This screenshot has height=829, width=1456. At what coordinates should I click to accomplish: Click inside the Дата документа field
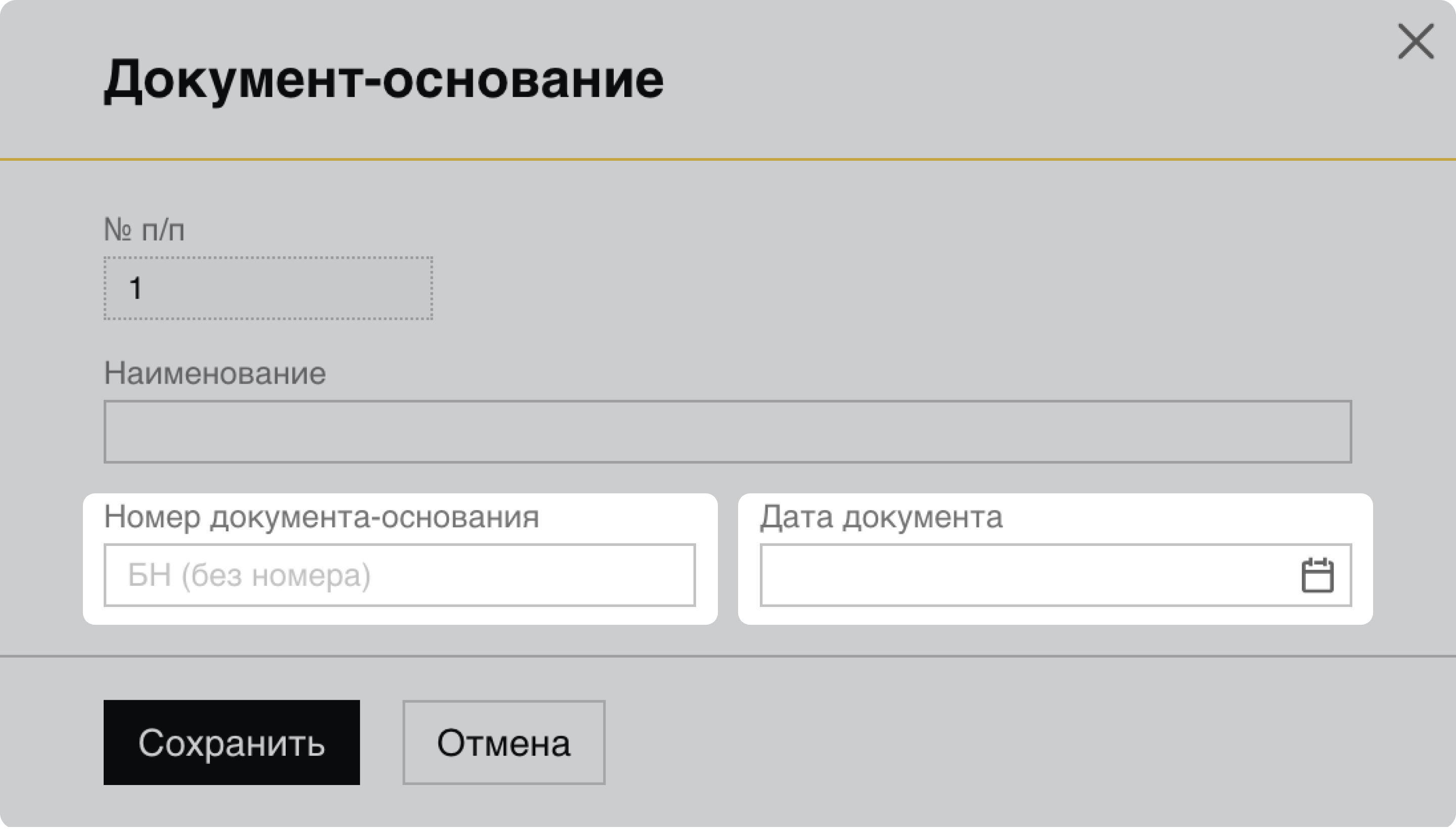pos(1025,575)
